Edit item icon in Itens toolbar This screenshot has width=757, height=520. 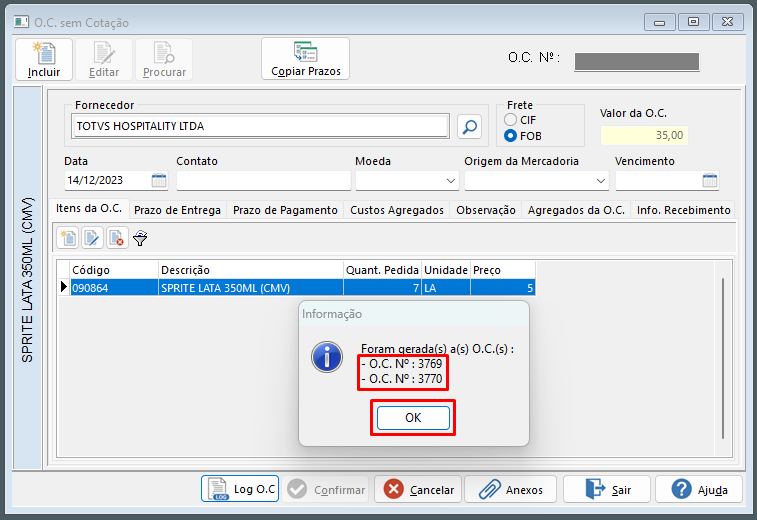pos(92,238)
